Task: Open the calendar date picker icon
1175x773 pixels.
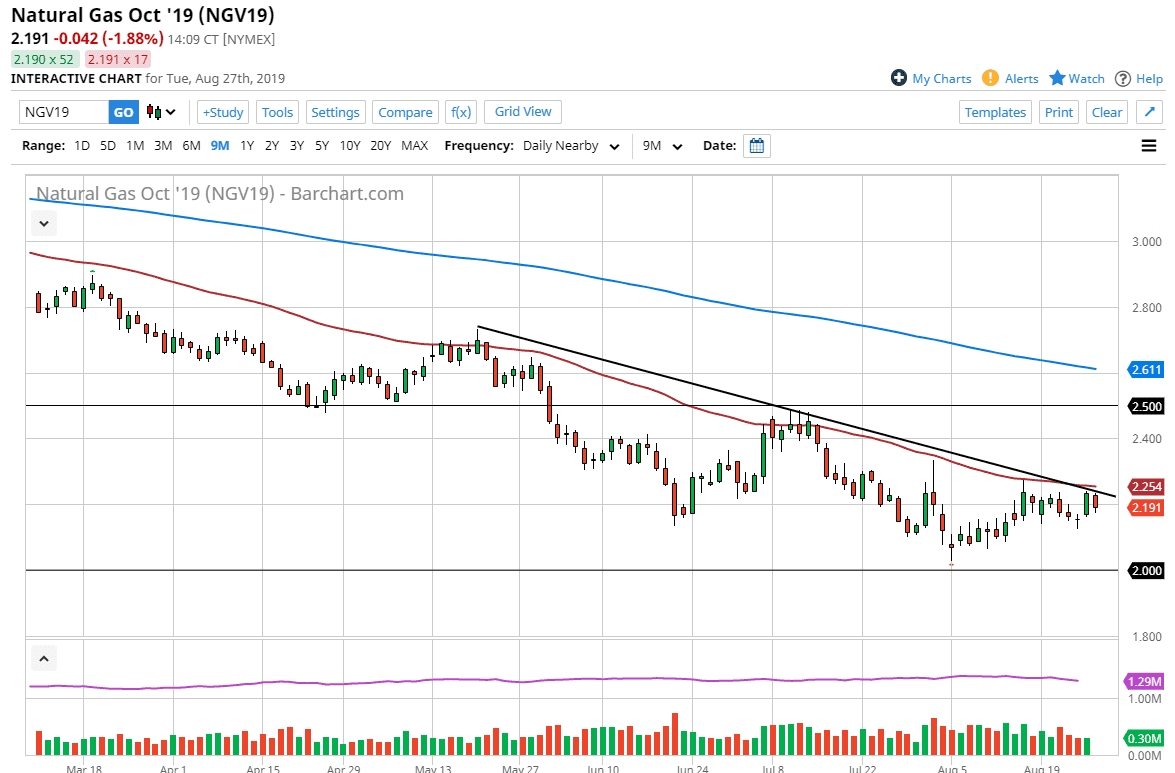Action: click(757, 146)
